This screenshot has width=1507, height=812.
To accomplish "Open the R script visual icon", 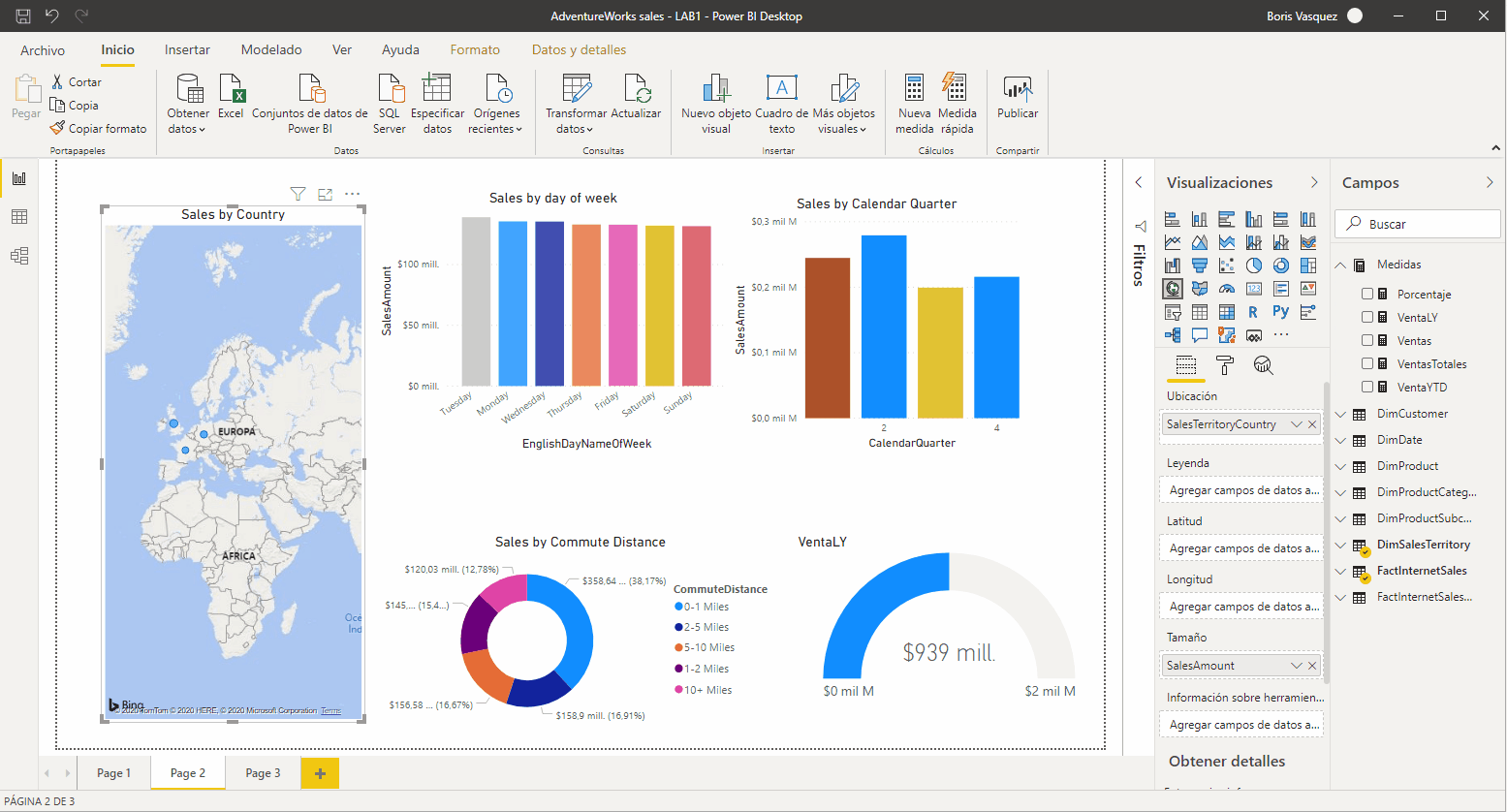I will point(1253,311).
